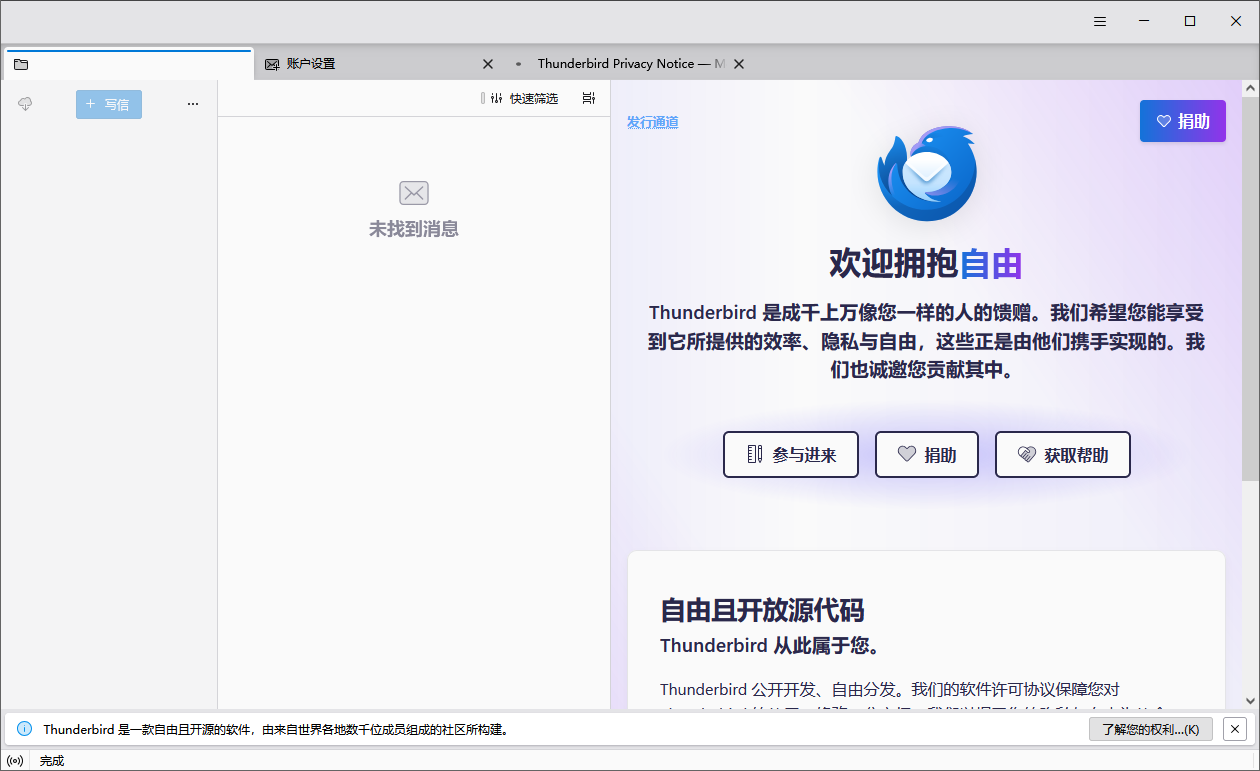Screen dimensions: 1260x771
Task: Click 了解您的权利(K) in the notification bar
Action: (1150, 729)
